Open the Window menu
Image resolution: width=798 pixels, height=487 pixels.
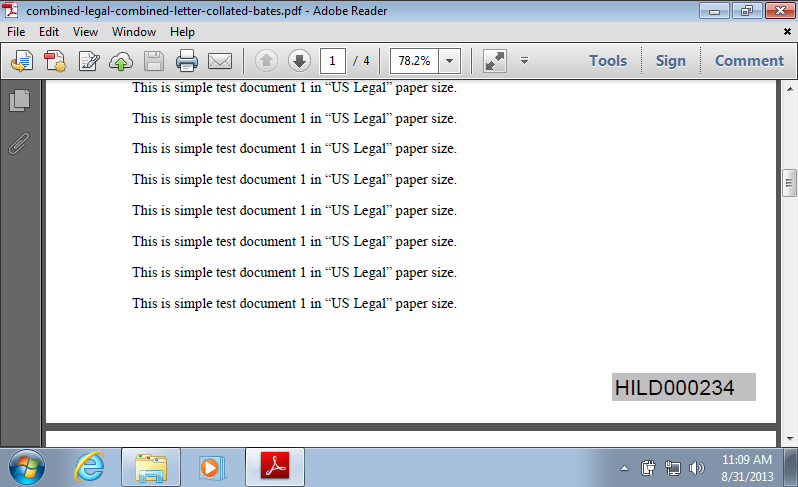[134, 32]
